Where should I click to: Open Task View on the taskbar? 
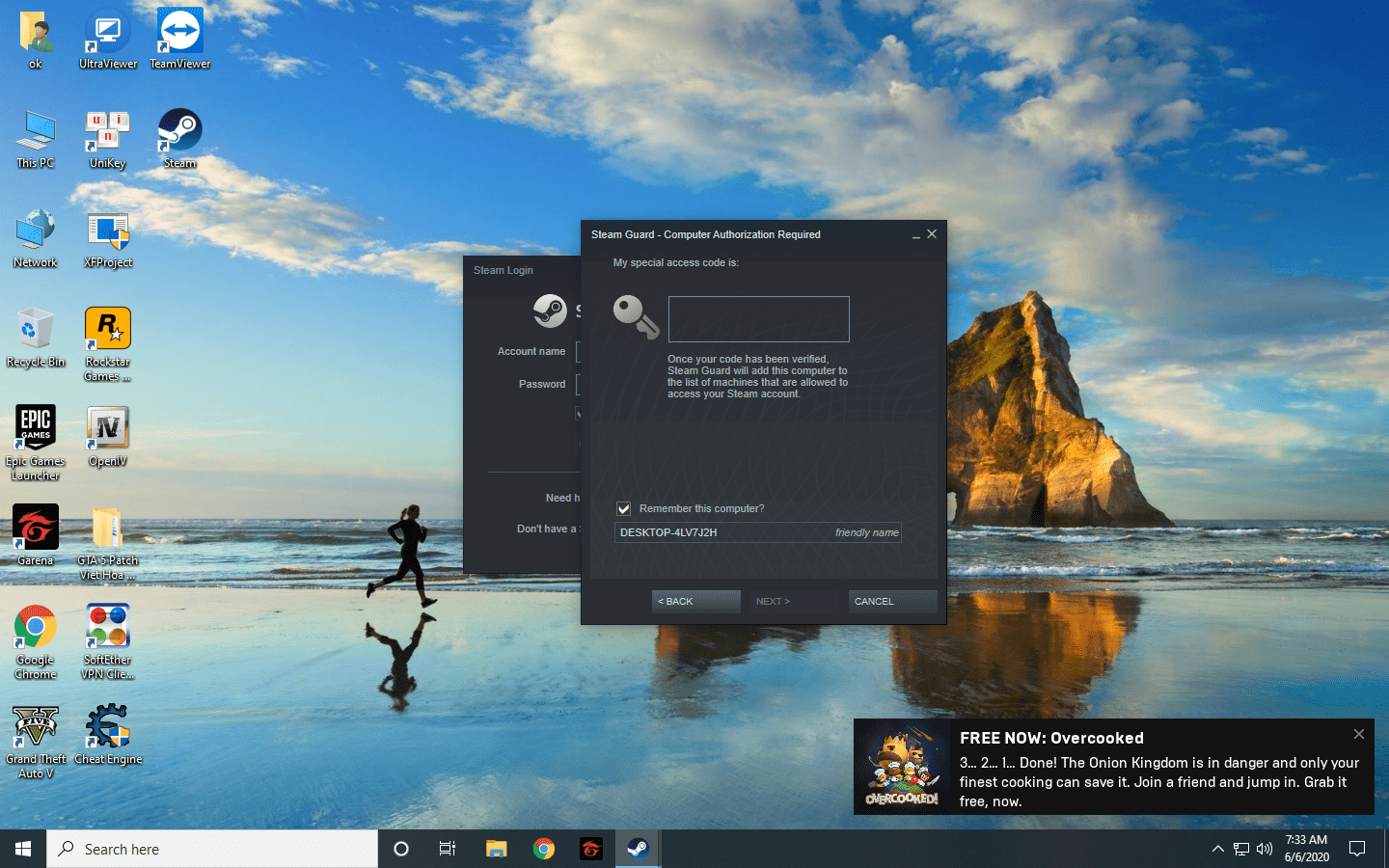click(448, 849)
